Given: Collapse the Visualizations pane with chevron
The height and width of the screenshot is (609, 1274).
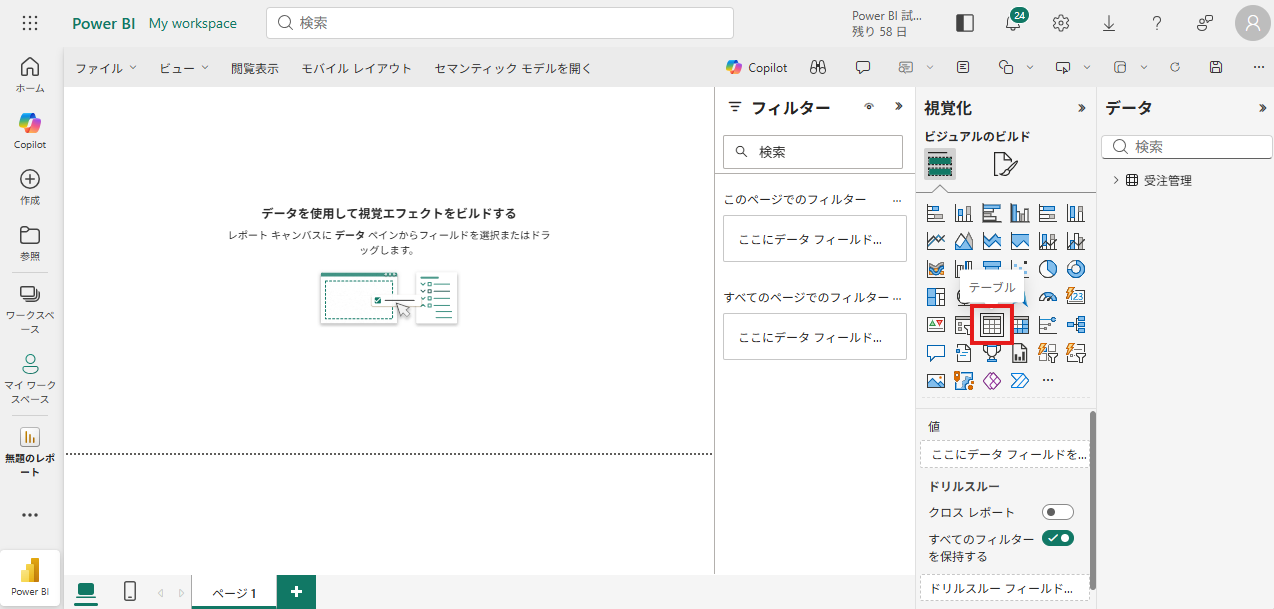Looking at the screenshot, I should pyautogui.click(x=1080, y=108).
